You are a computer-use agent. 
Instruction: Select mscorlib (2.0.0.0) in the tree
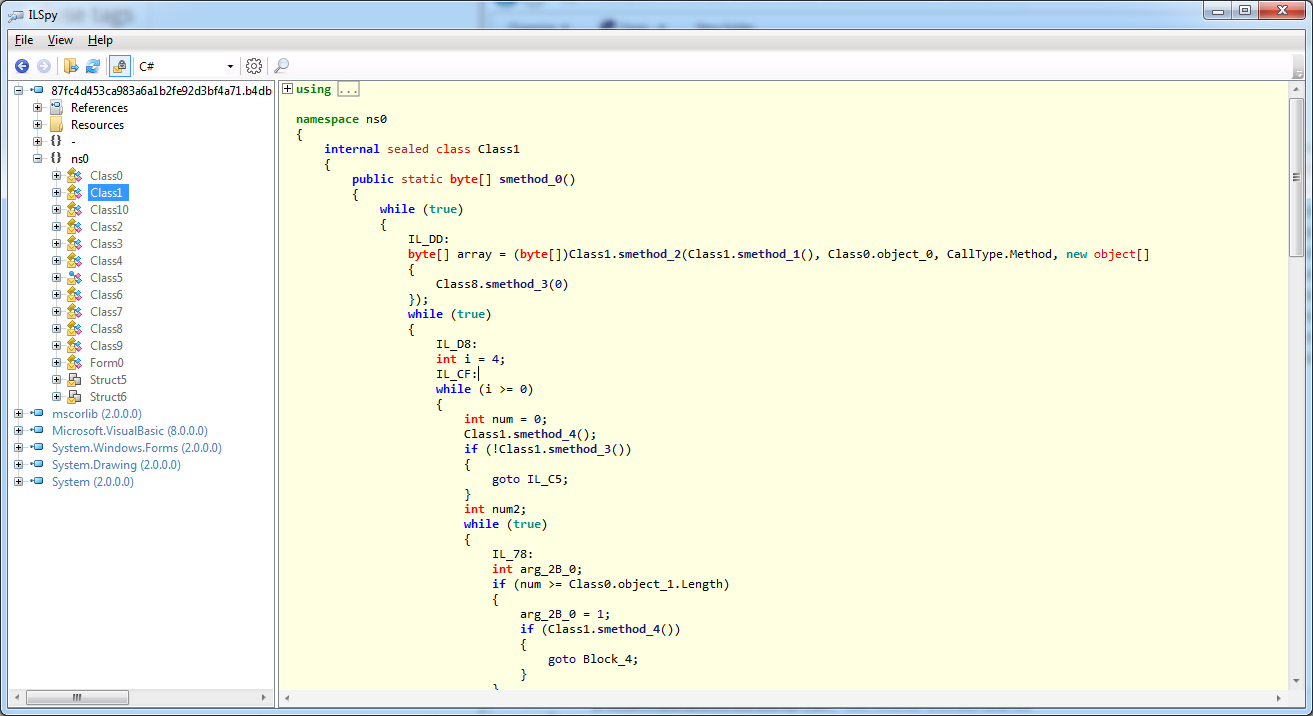point(97,414)
